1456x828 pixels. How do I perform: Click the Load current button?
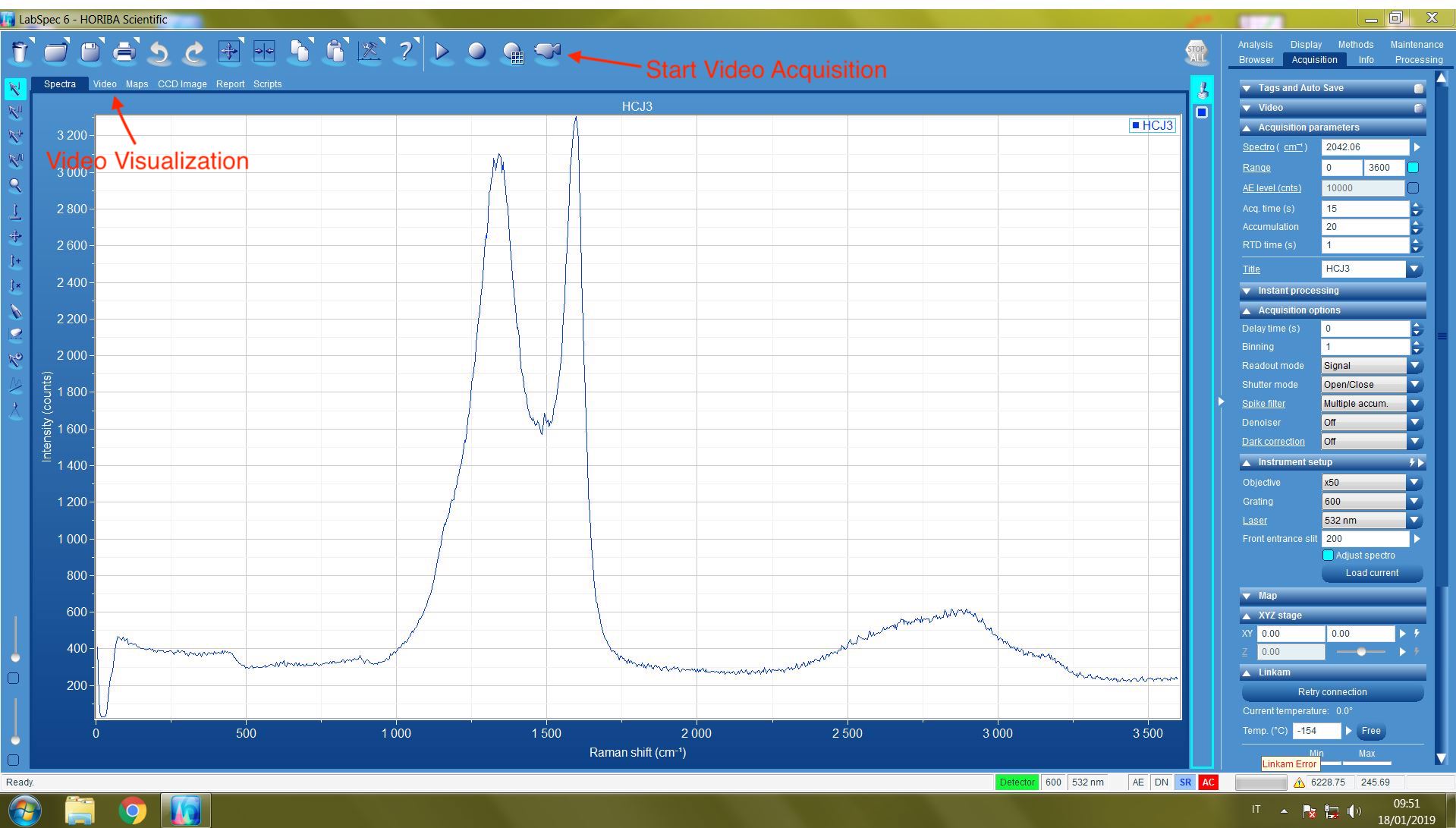[1372, 573]
